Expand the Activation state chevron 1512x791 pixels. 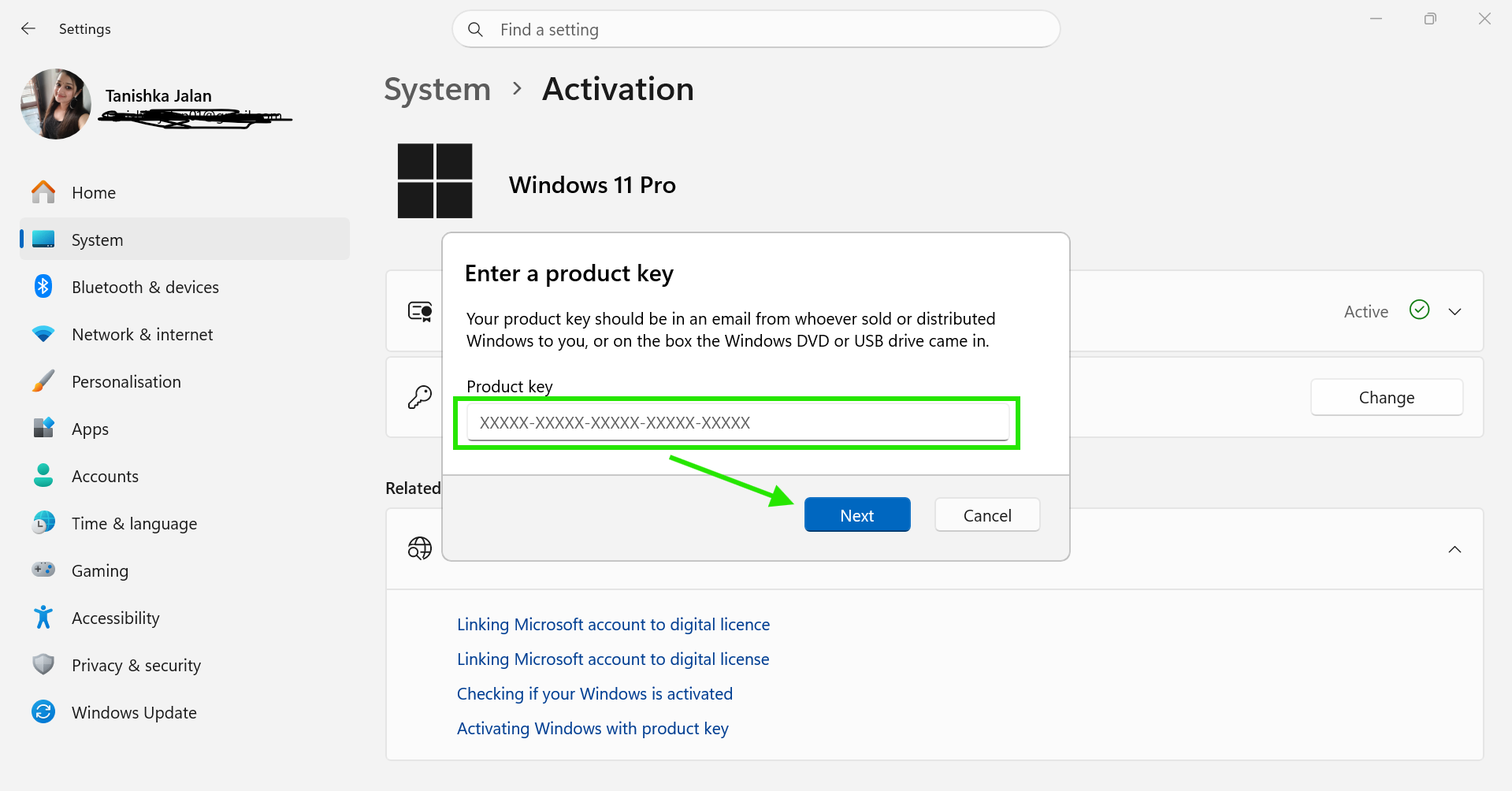[x=1454, y=312]
